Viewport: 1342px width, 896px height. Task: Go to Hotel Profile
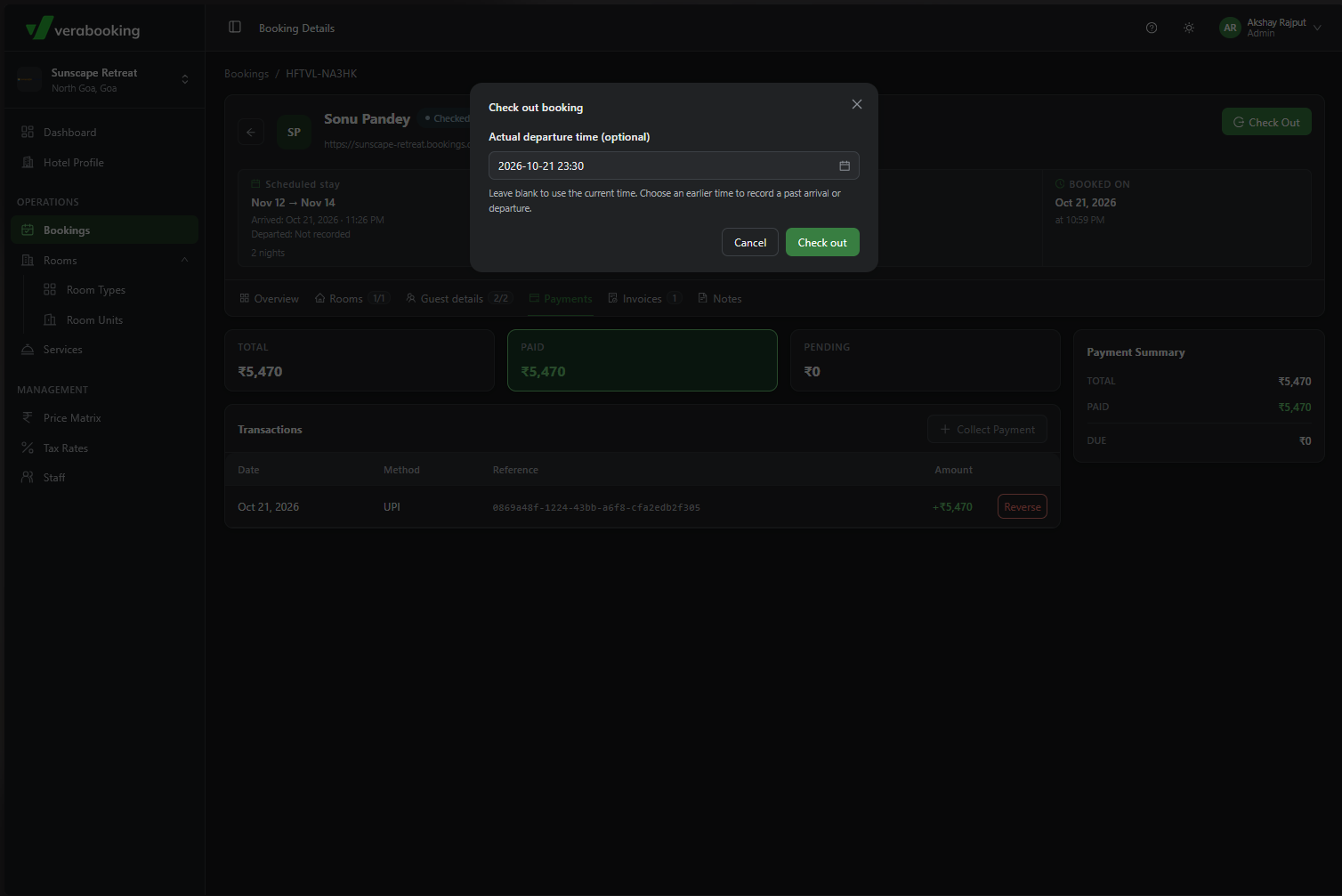pyautogui.click(x=104, y=163)
